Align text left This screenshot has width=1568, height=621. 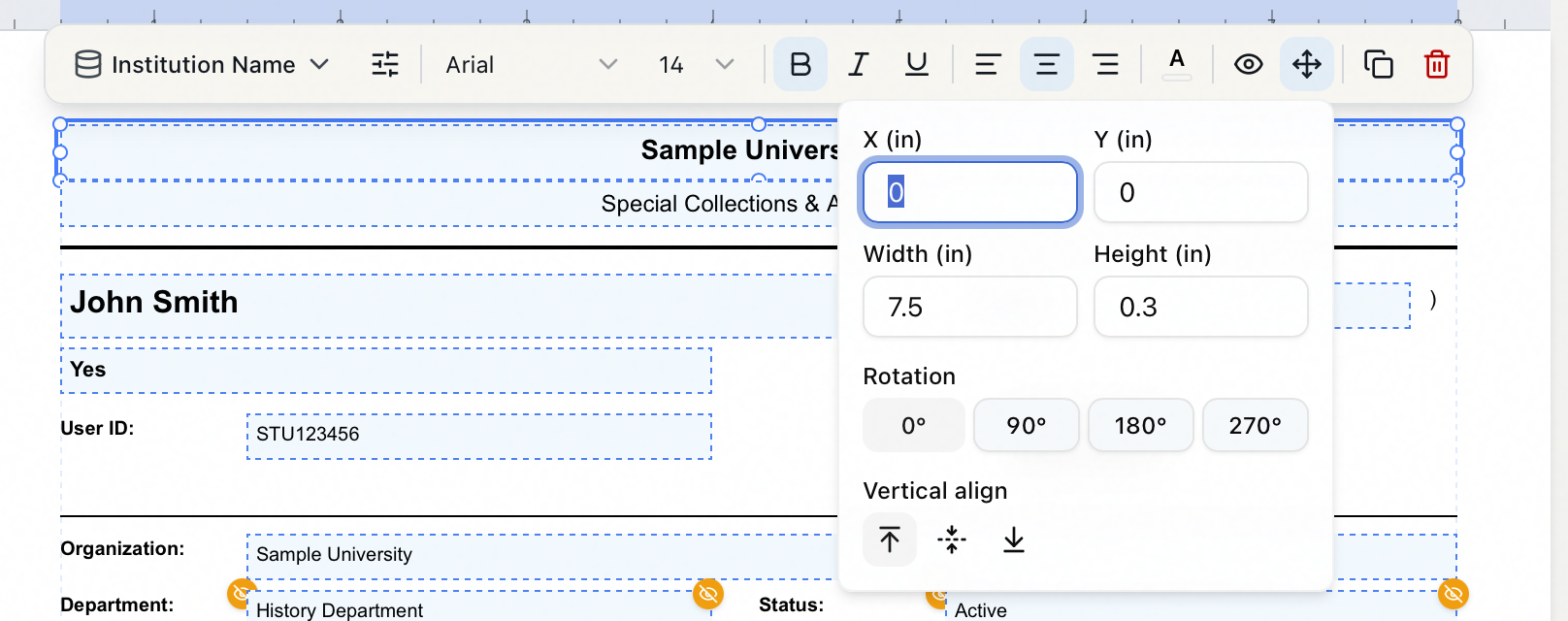(x=989, y=65)
